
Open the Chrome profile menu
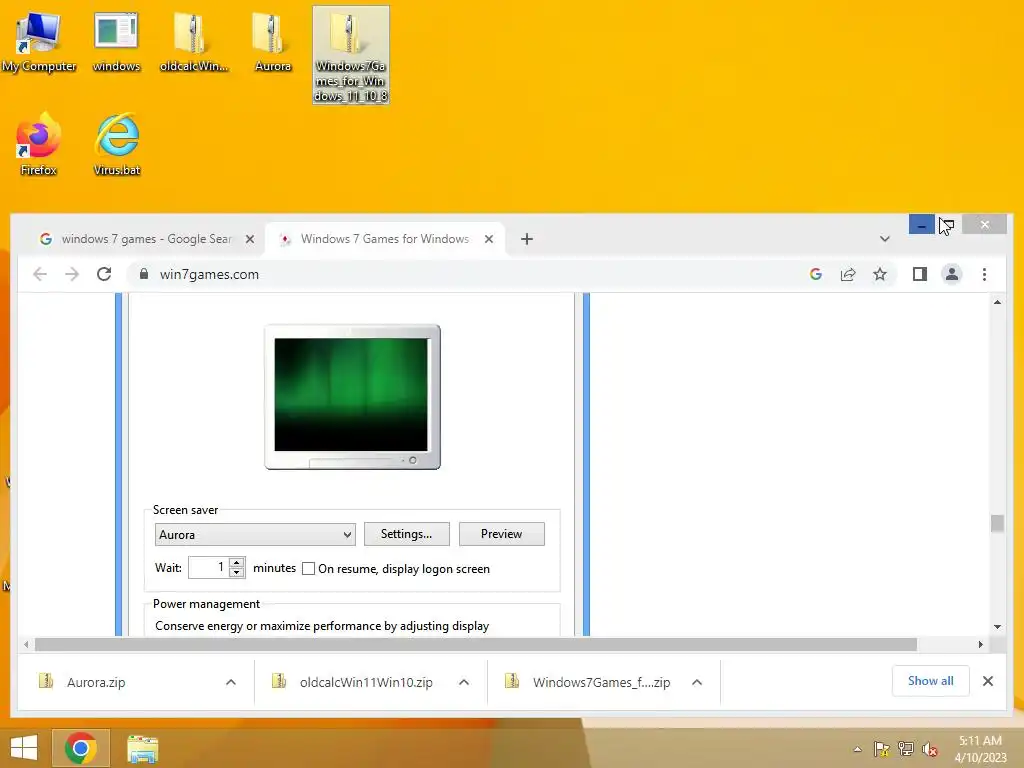pyautogui.click(x=952, y=274)
